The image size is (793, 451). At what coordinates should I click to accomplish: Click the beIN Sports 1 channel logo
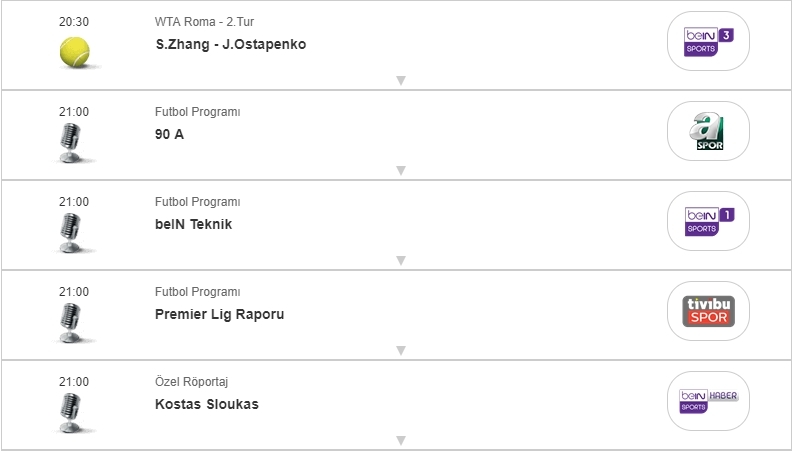pos(708,221)
